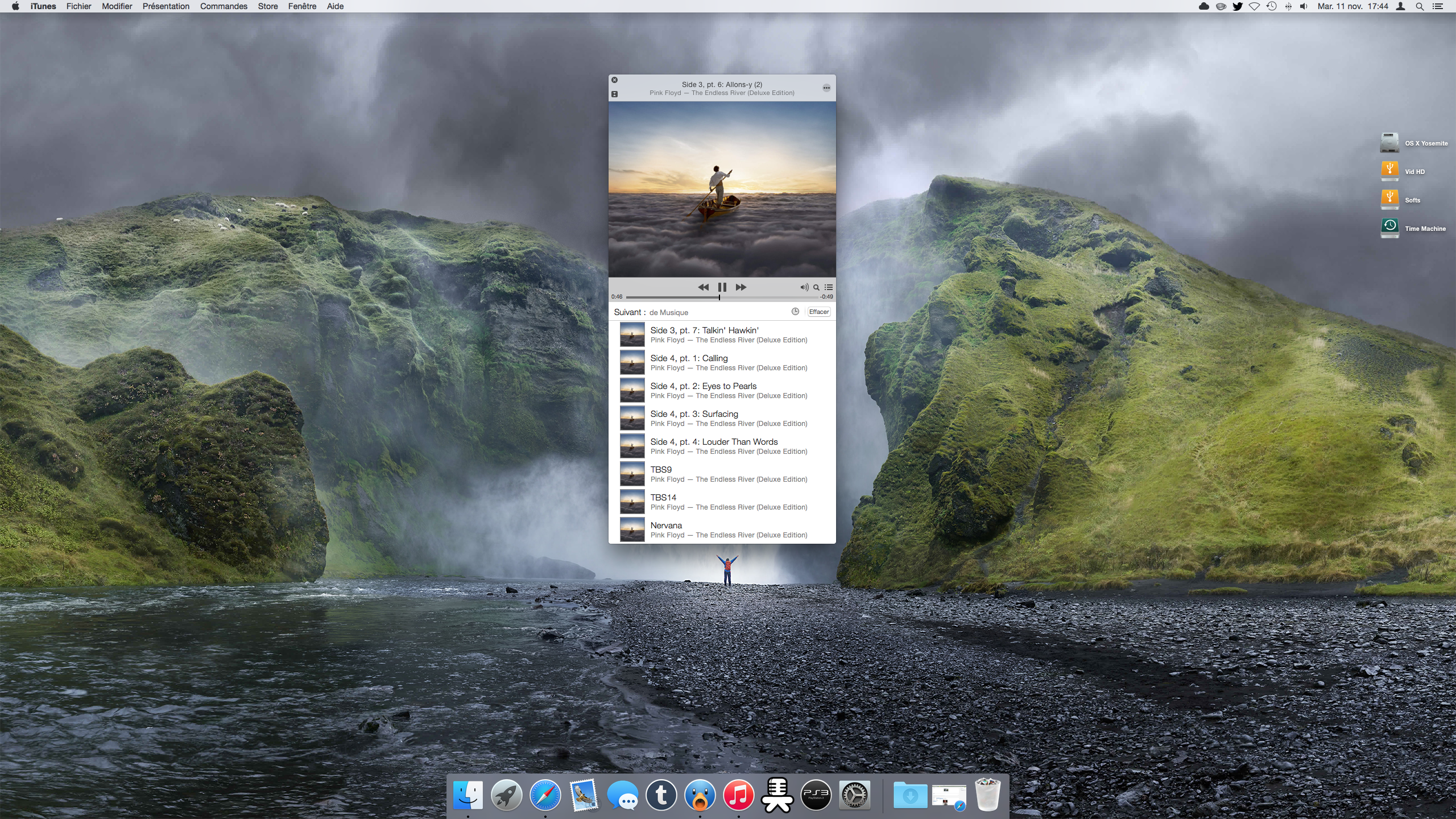Image resolution: width=1456 pixels, height=819 pixels.
Task: Toggle the remaining time display -0:49
Action: 826,297
